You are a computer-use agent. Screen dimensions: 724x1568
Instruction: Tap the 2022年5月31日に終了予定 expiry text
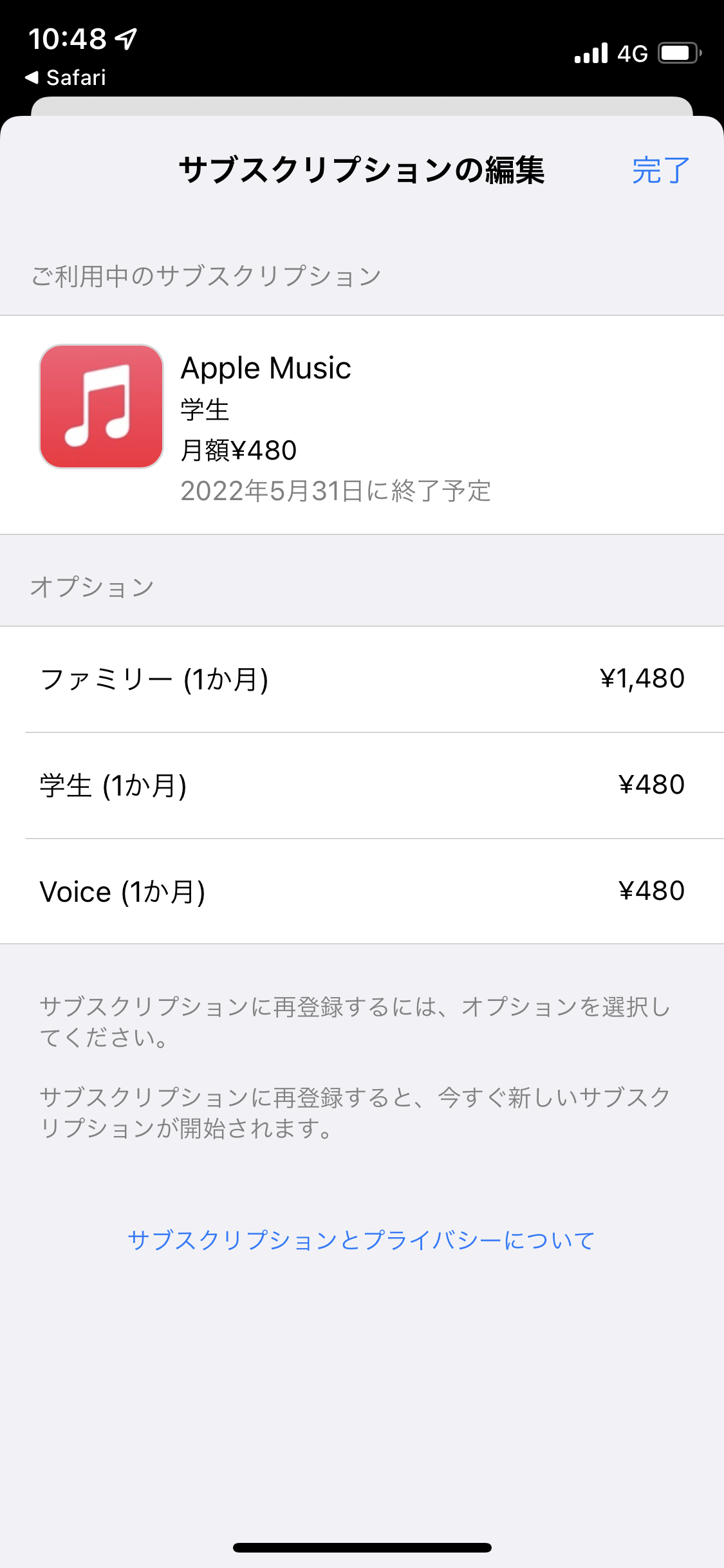point(335,491)
